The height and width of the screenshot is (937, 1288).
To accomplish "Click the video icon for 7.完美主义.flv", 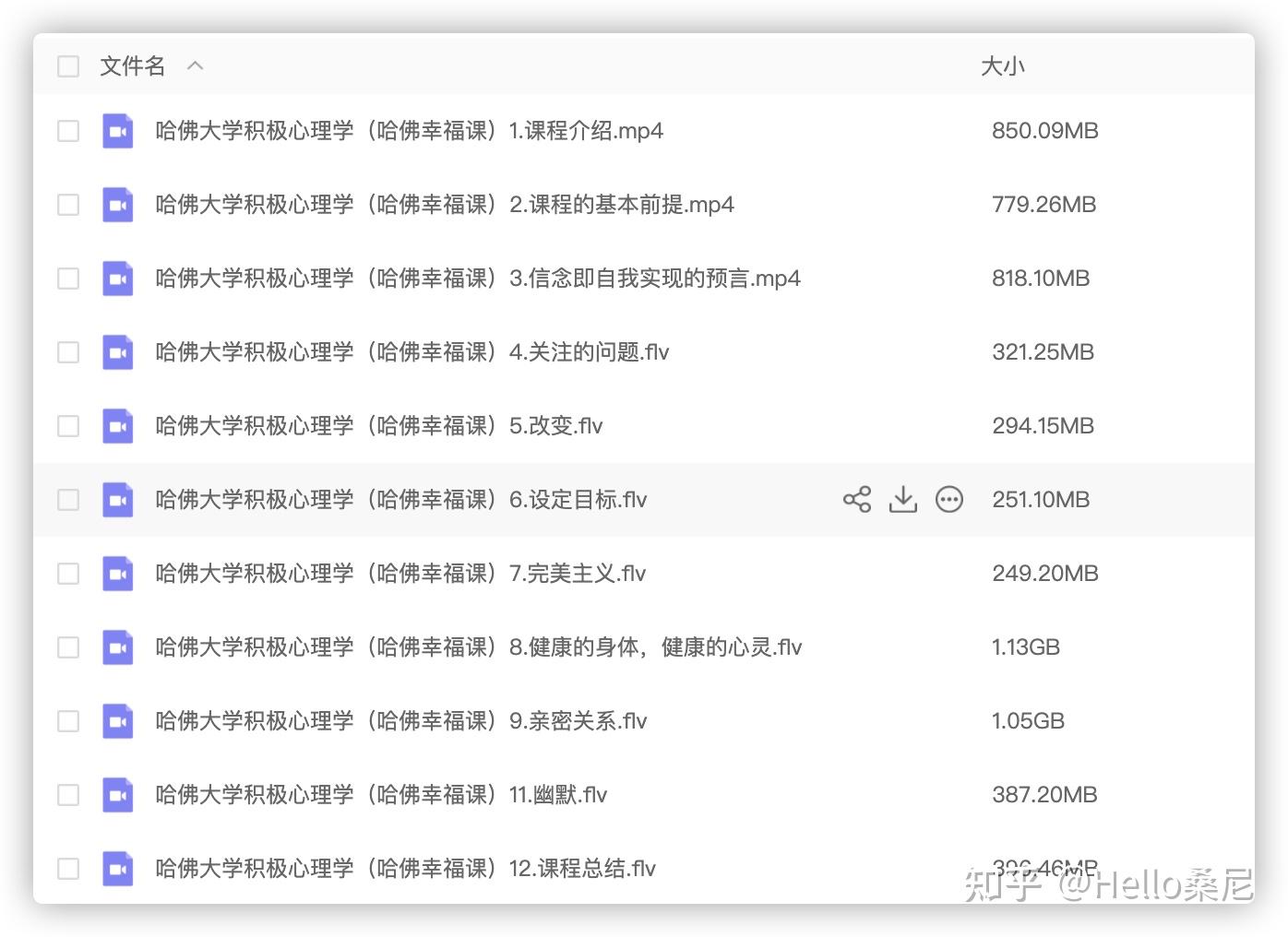I will click(x=117, y=574).
